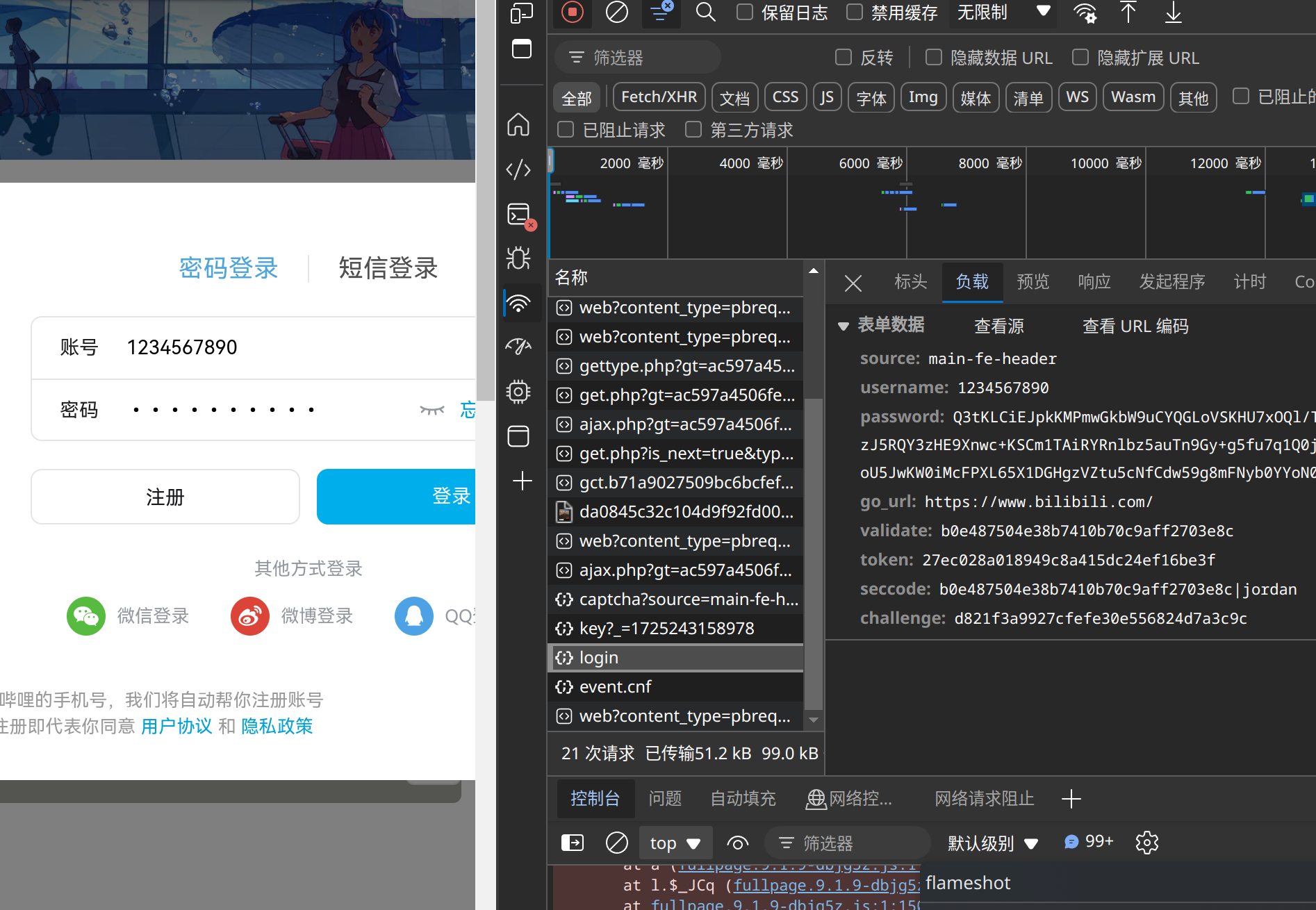Image resolution: width=1316 pixels, height=910 pixels.
Task: Switch to the 响应 tab
Action: tap(1094, 282)
